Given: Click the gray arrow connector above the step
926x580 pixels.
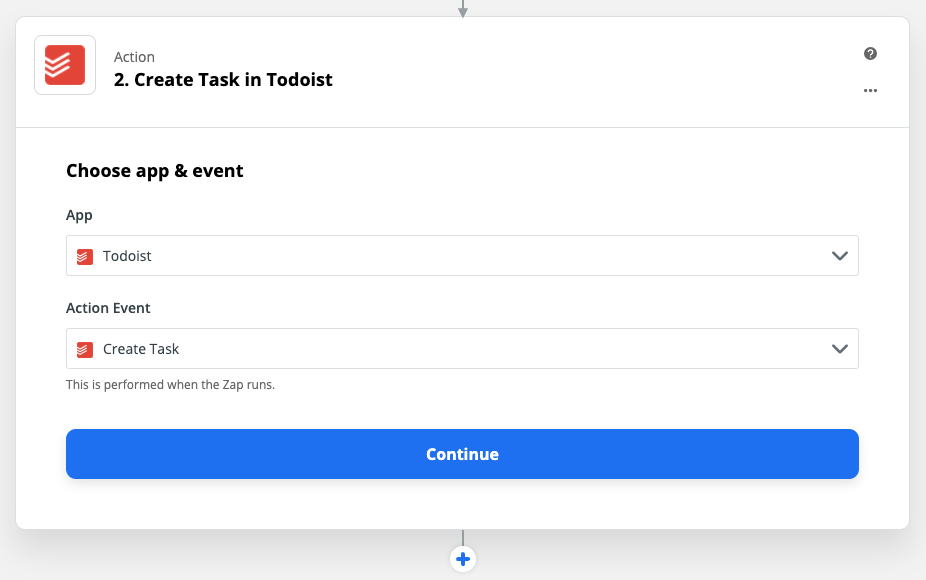Looking at the screenshot, I should tap(462, 8).
